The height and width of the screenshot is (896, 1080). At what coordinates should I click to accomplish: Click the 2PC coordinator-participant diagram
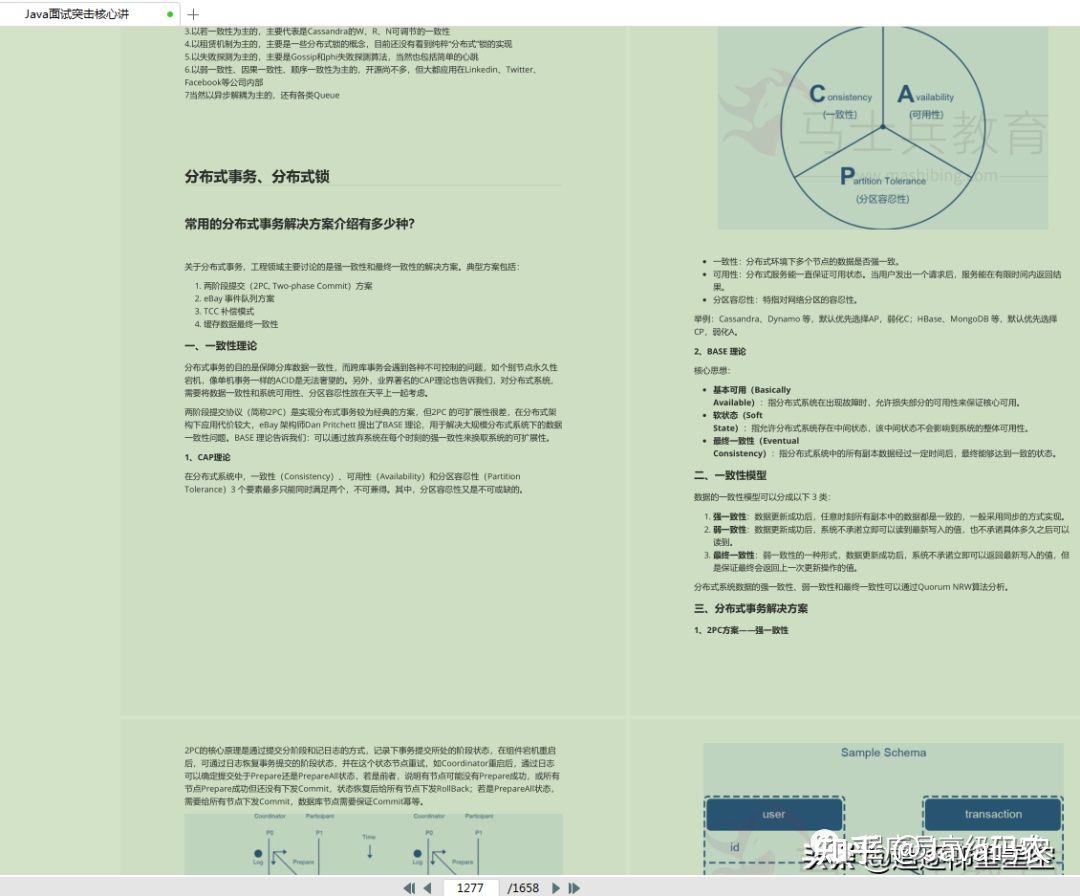pos(373,844)
